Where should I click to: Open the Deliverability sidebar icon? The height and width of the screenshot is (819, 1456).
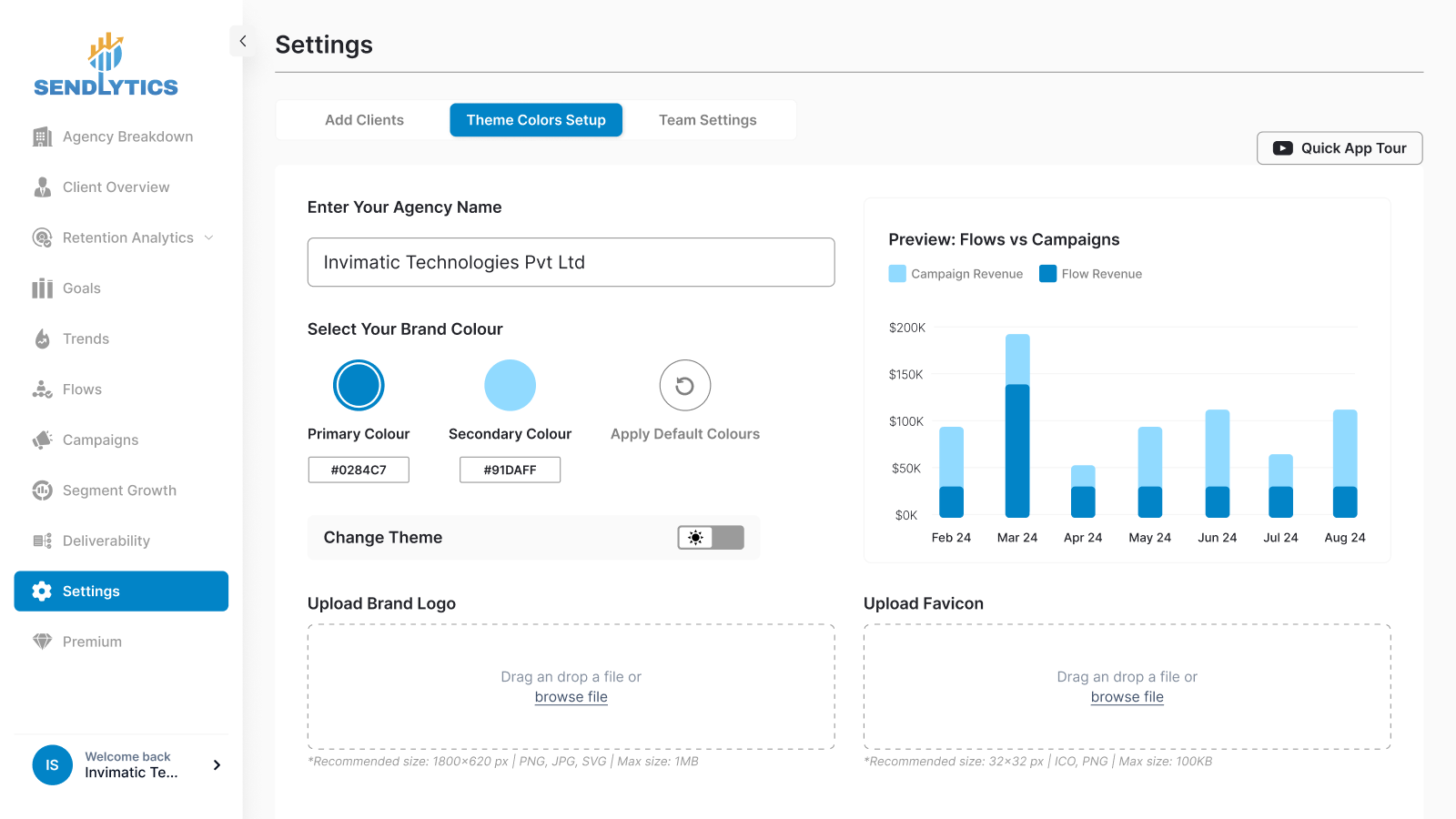[x=42, y=541]
